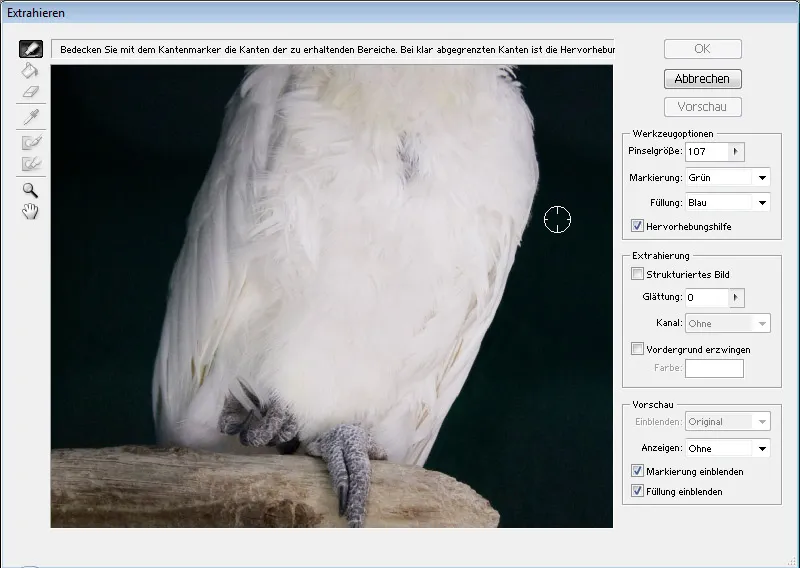Image resolution: width=800 pixels, height=568 pixels.
Task: Select the Kantenverfeinerer edge touchup tool
Action: coord(31,163)
